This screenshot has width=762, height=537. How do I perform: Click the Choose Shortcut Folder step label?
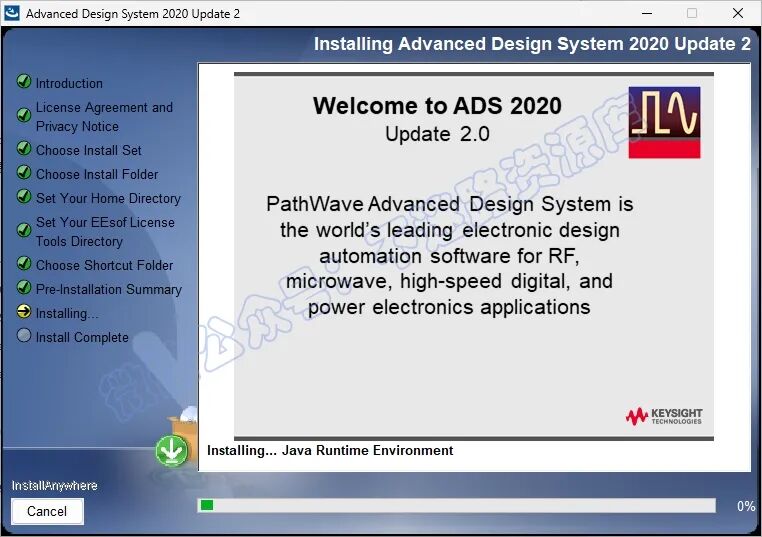click(104, 265)
